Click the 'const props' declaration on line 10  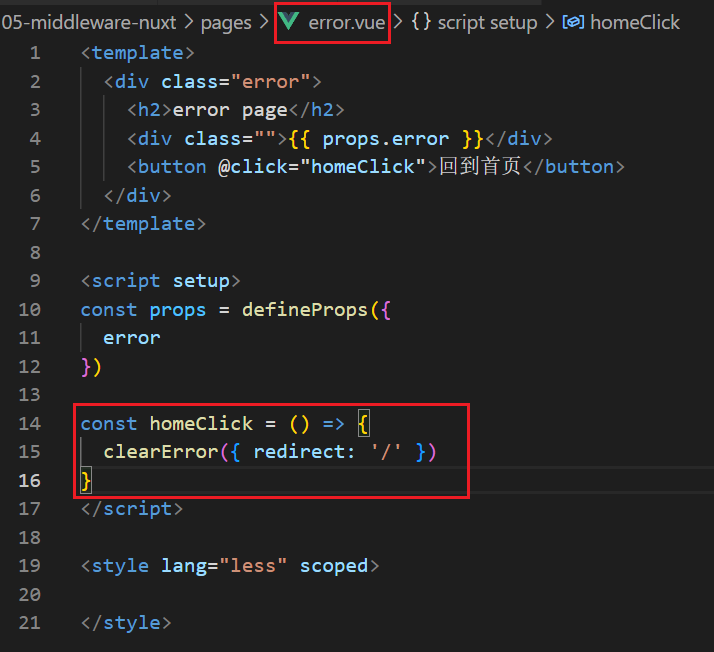[x=143, y=310]
